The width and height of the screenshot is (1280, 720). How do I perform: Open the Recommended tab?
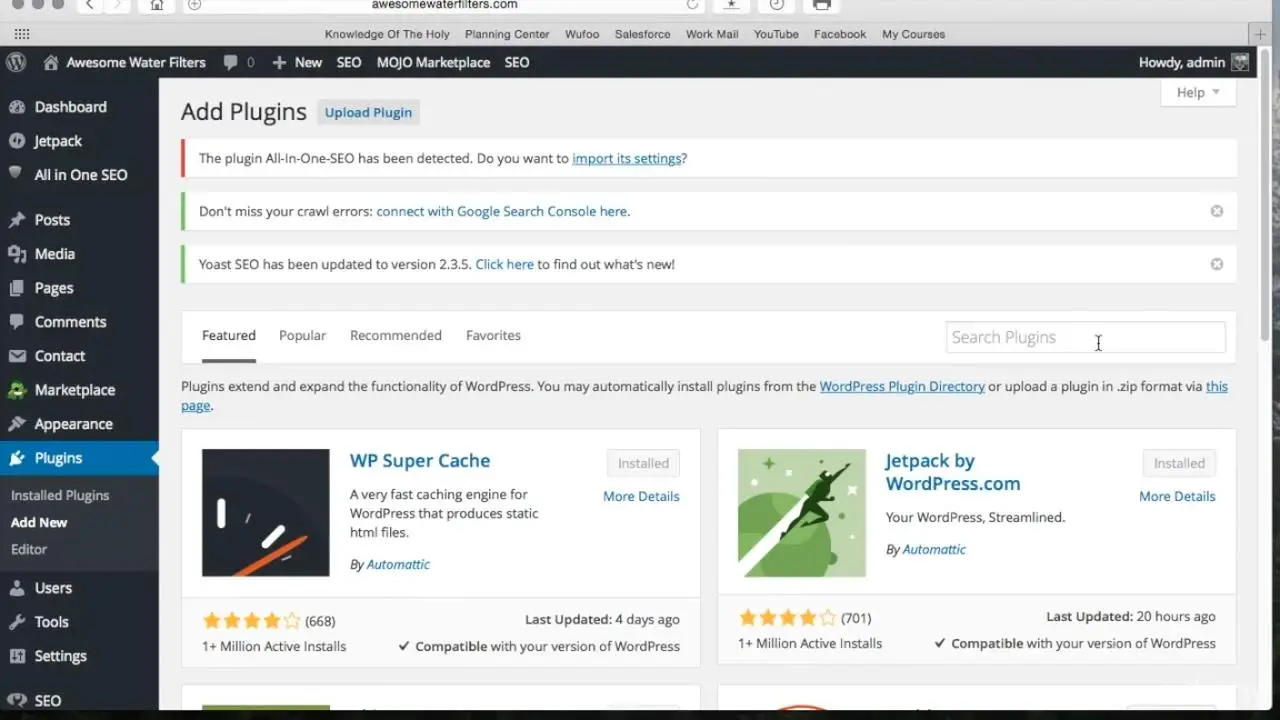(x=396, y=335)
